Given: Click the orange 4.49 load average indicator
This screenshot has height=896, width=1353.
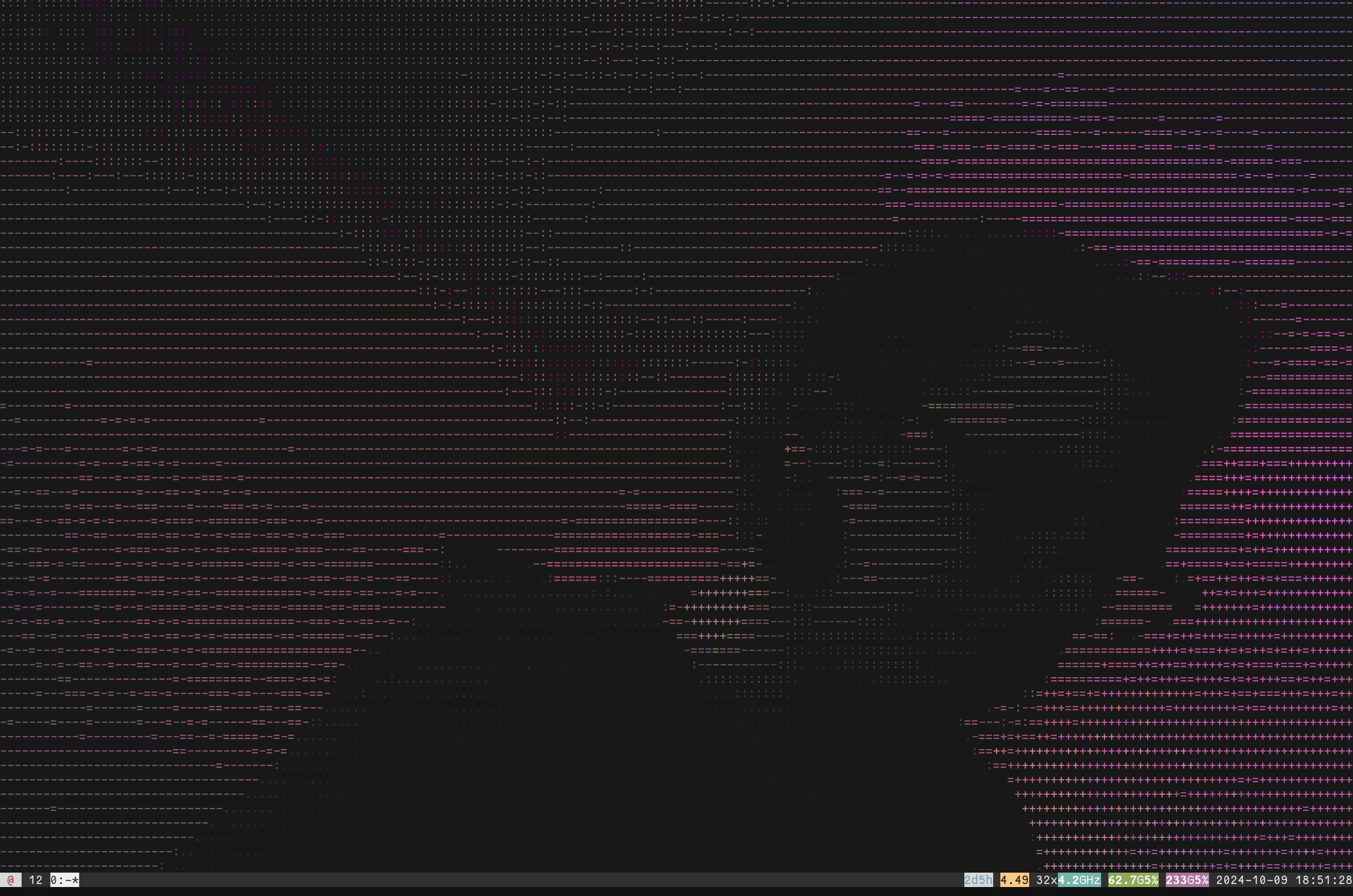Looking at the screenshot, I should [1014, 880].
